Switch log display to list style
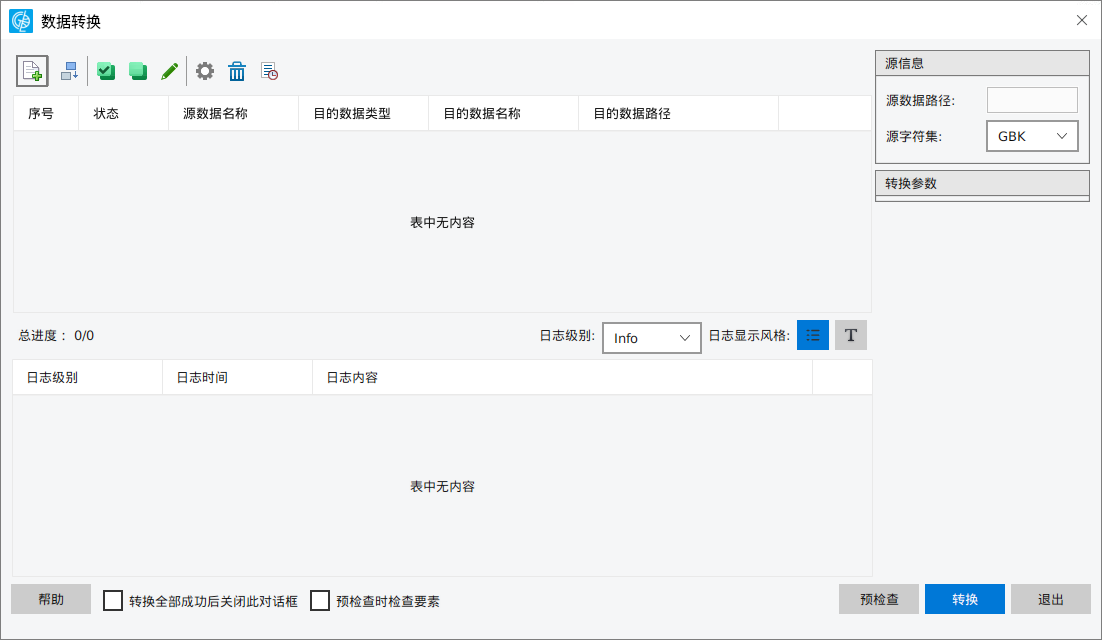Image resolution: width=1102 pixels, height=640 pixels. [x=813, y=336]
